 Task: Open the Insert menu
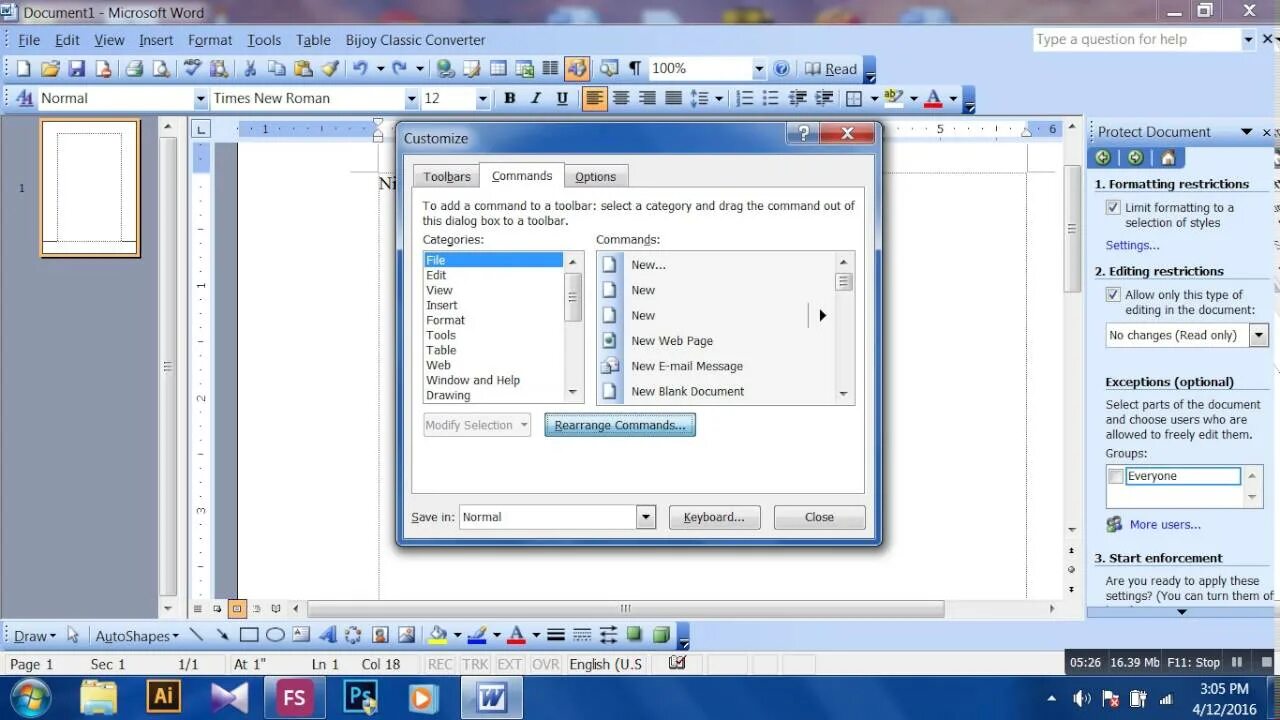156,40
